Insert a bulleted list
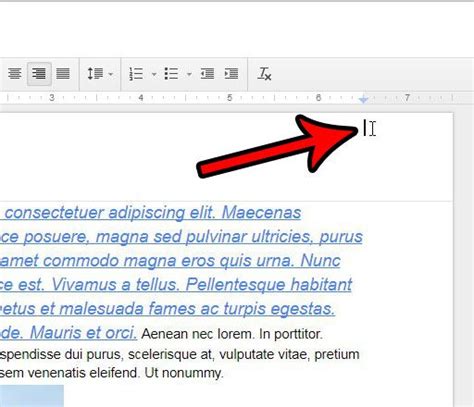474x407 pixels. [171, 74]
